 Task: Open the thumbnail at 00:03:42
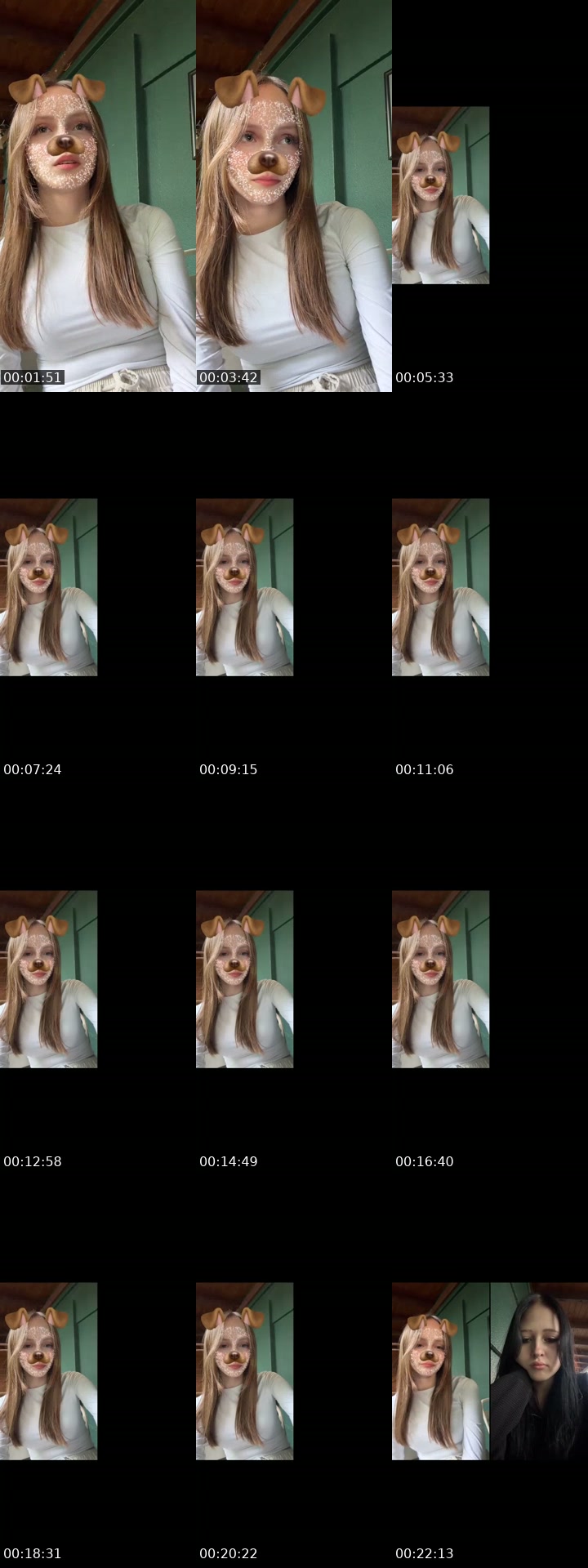click(294, 196)
